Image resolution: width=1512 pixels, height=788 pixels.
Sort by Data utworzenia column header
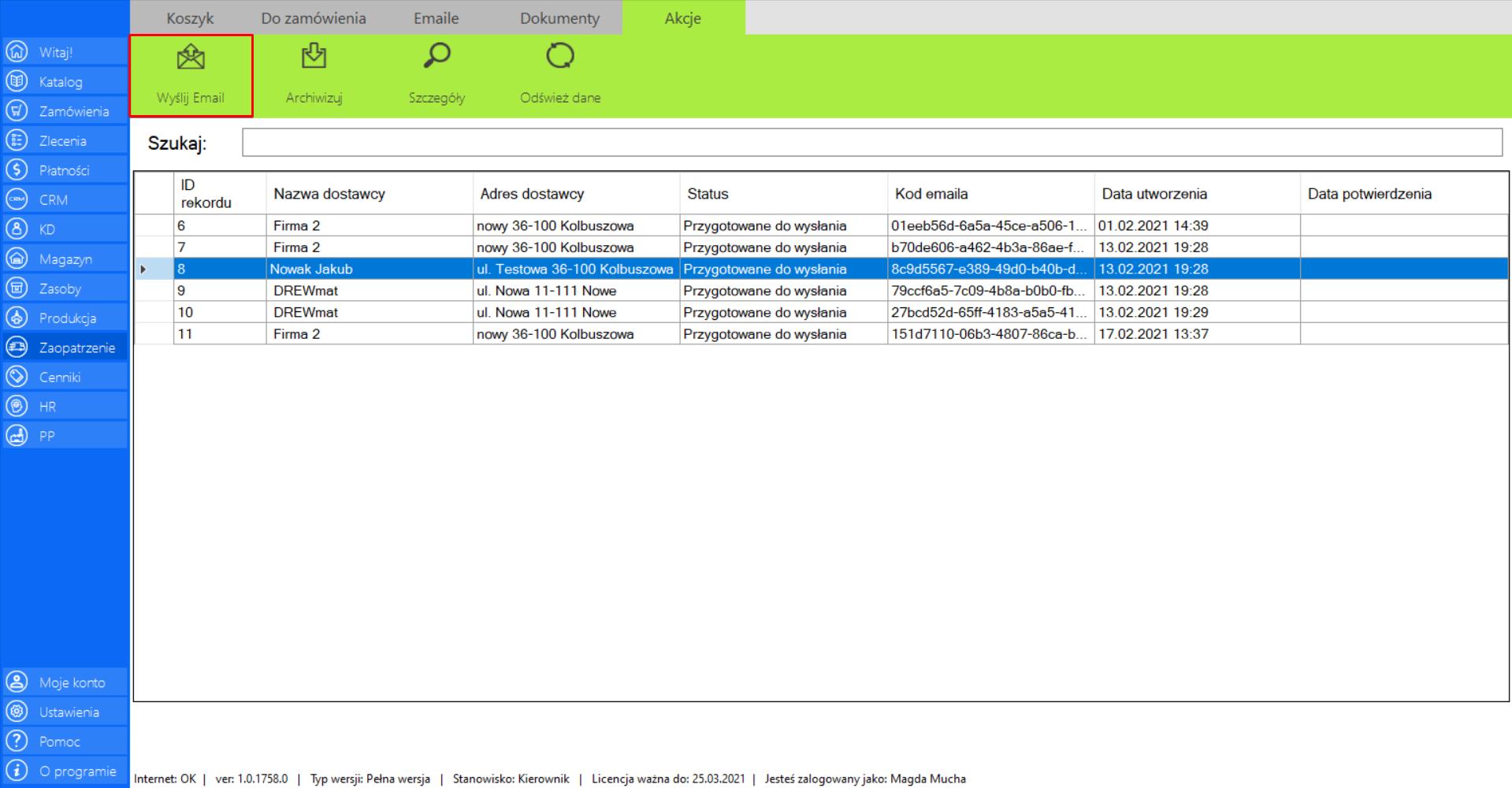pyautogui.click(x=1154, y=194)
